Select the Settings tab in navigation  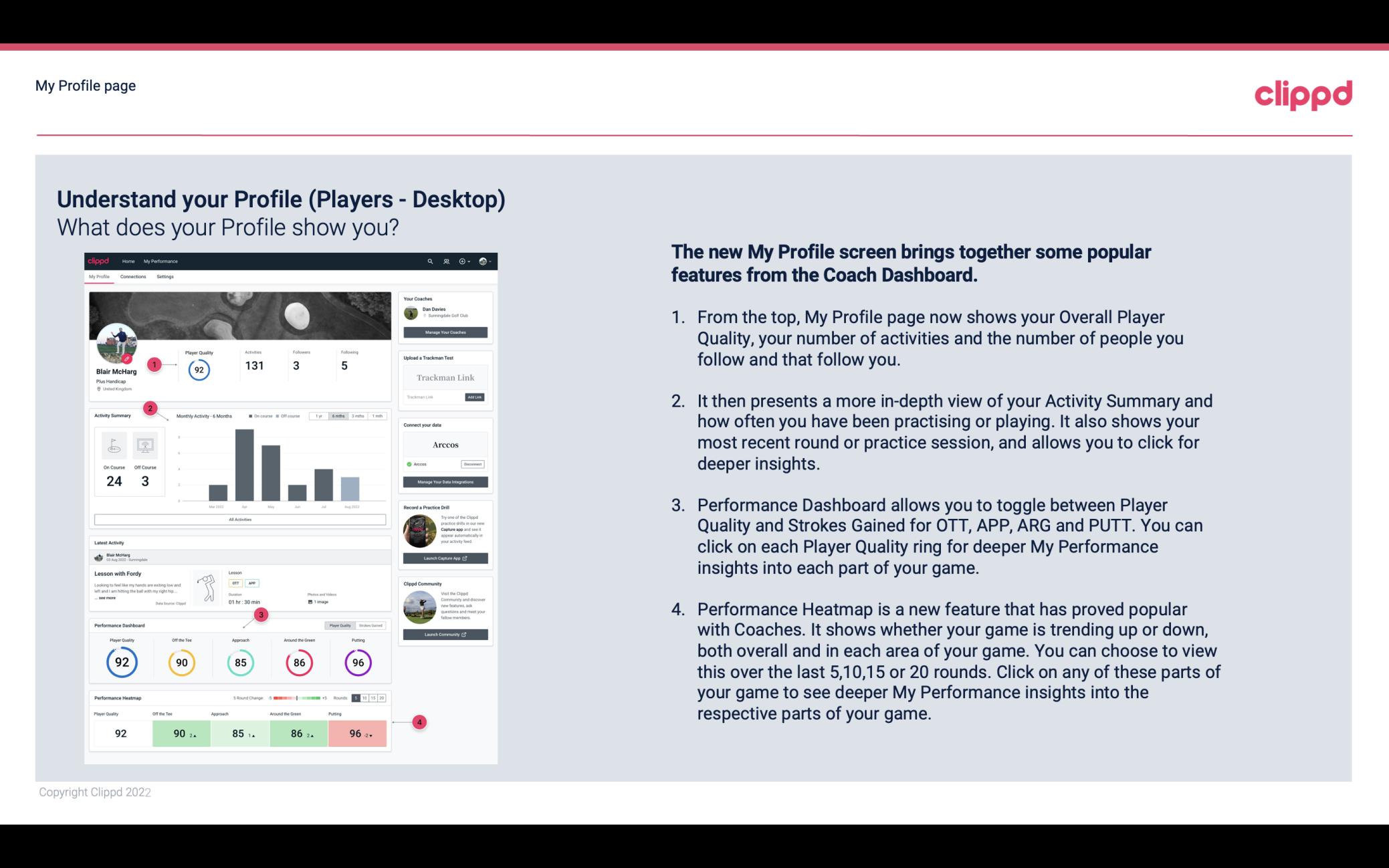click(165, 276)
